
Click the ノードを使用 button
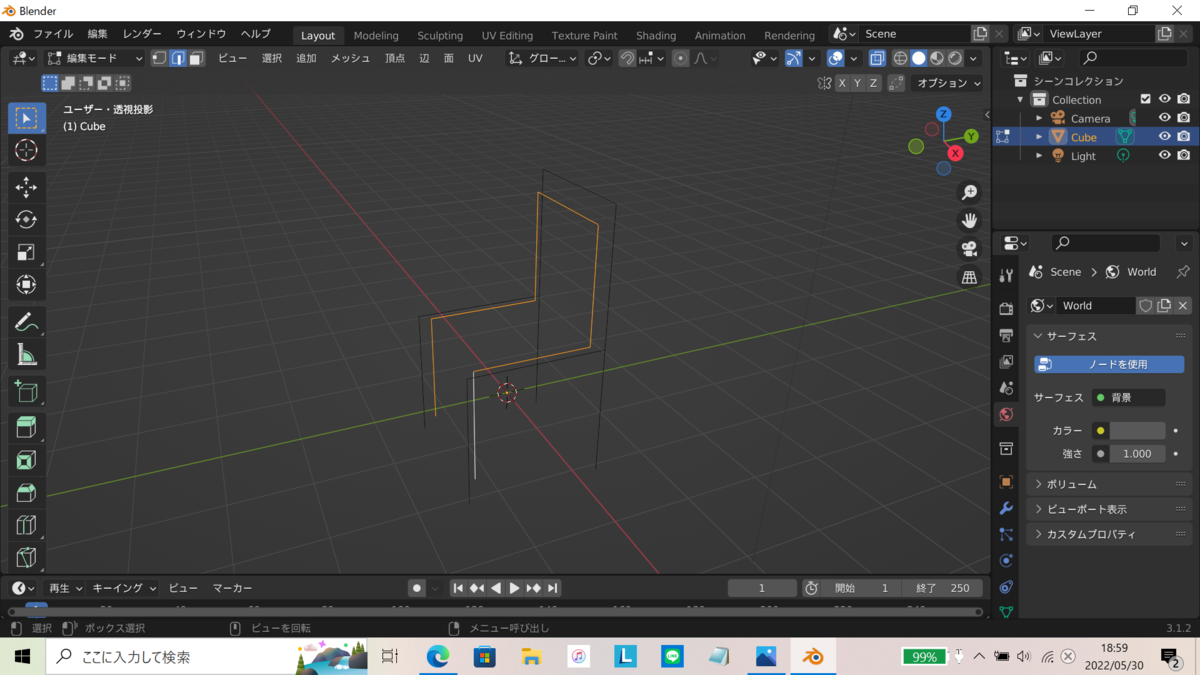(x=1109, y=364)
